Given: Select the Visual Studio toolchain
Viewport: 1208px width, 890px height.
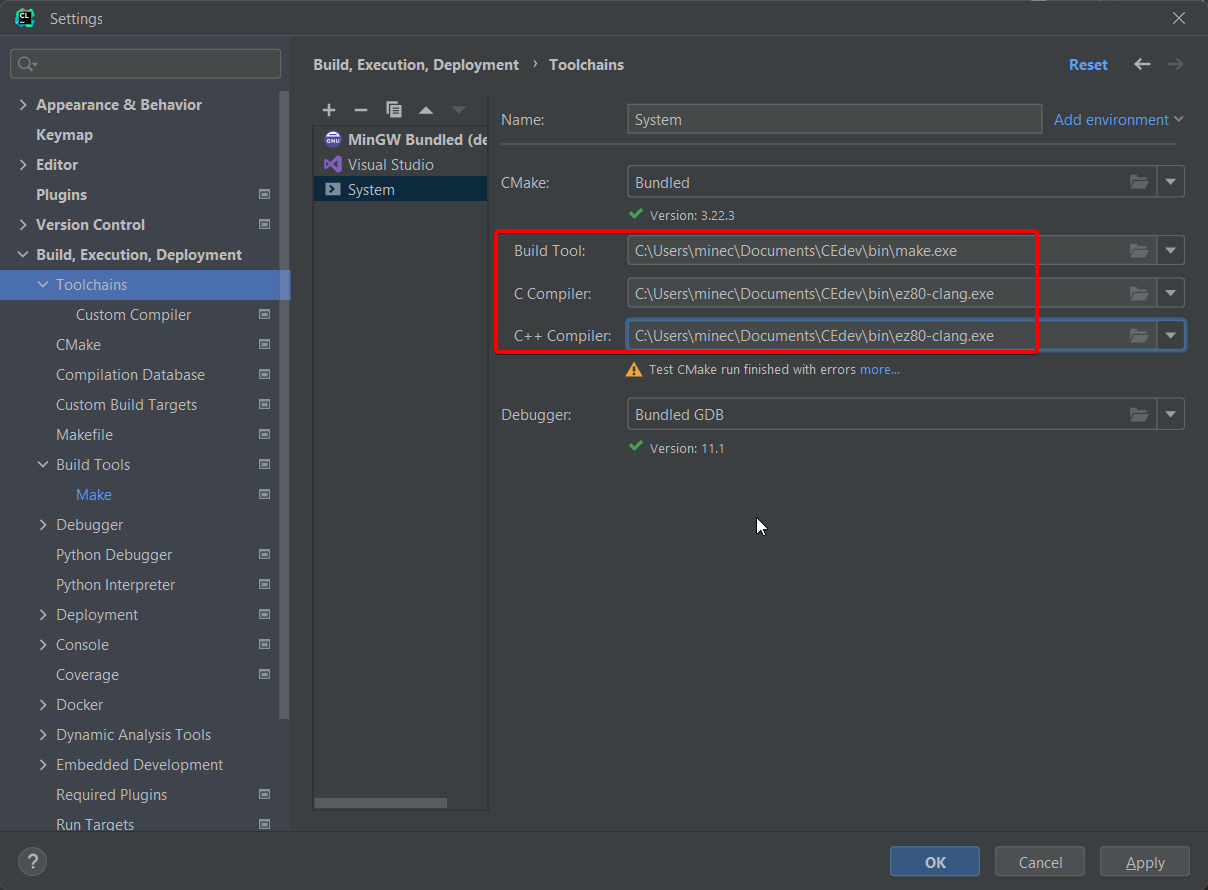Looking at the screenshot, I should coord(390,164).
